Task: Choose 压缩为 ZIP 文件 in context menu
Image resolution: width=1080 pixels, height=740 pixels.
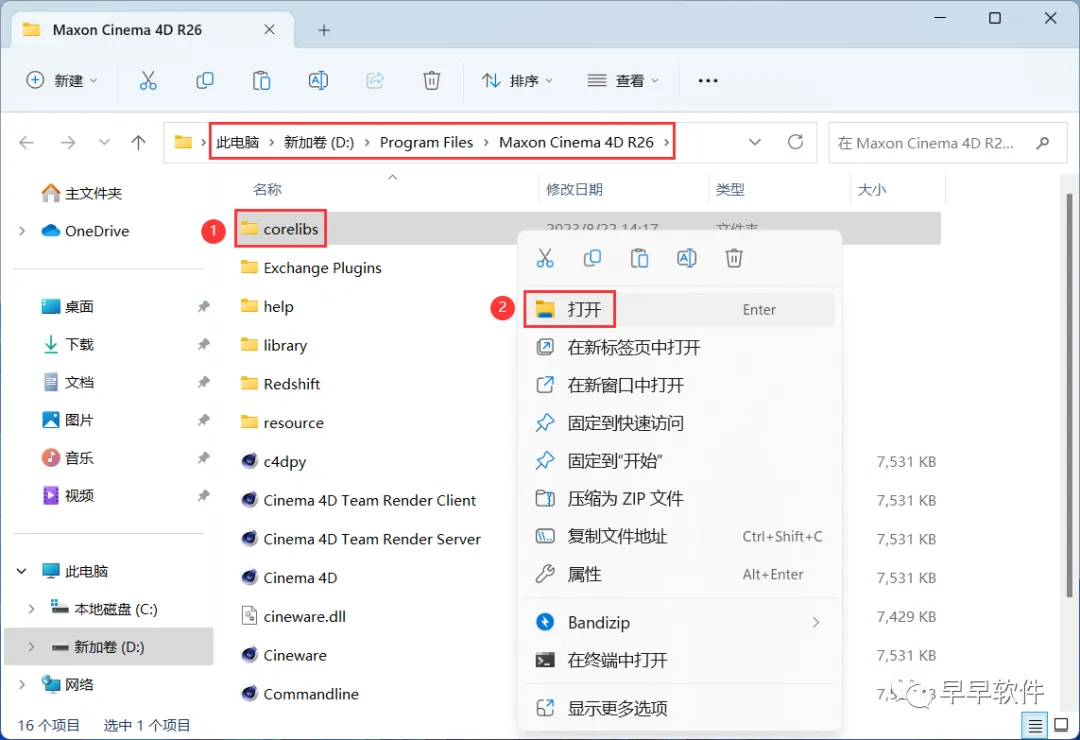Action: coord(679,499)
